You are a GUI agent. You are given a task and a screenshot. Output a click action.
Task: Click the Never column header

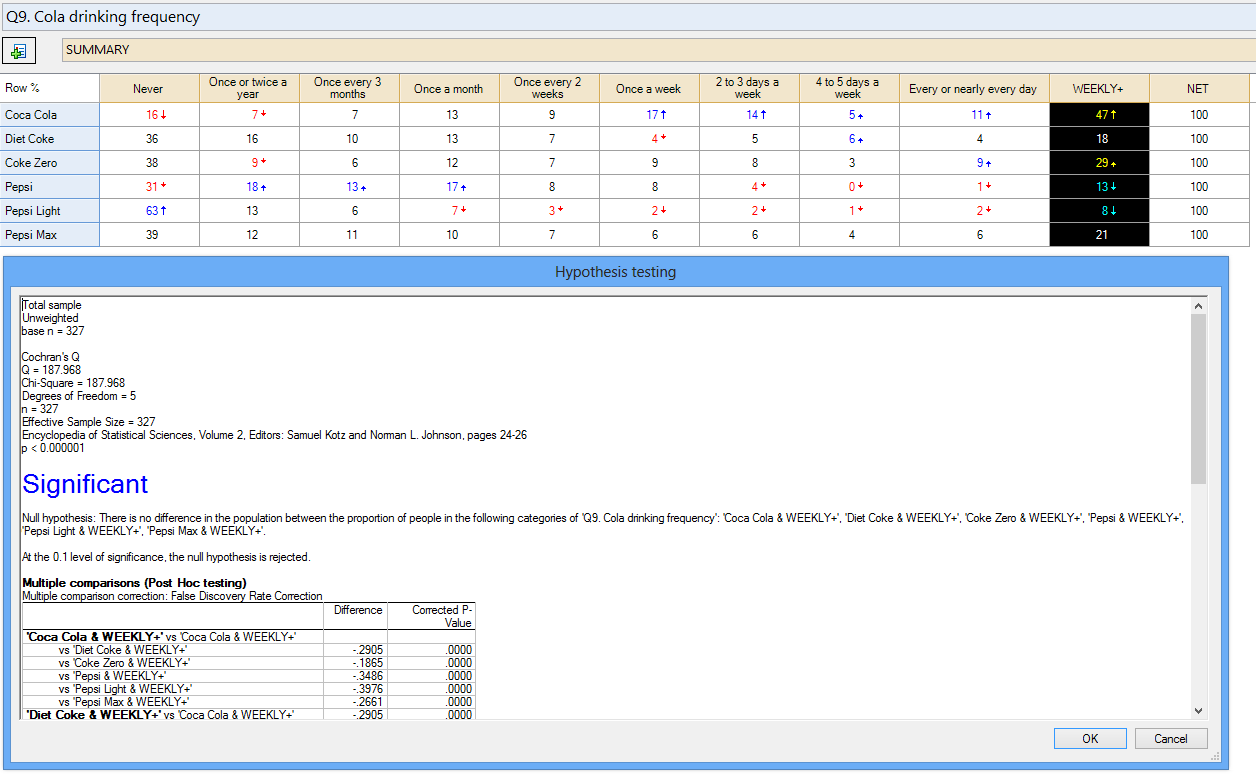(148, 89)
